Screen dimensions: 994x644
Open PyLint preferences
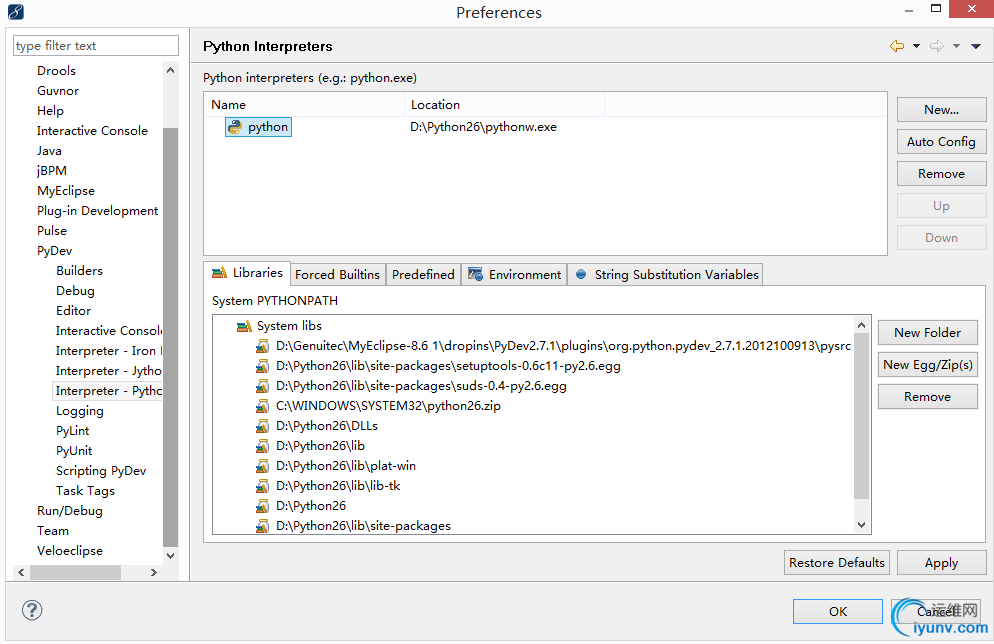(72, 431)
